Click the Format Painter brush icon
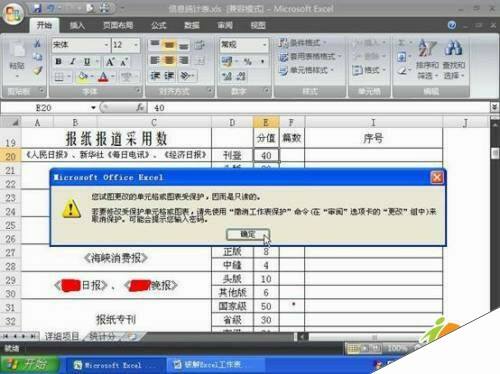The height and width of the screenshot is (374, 500). pyautogui.click(x=37, y=70)
